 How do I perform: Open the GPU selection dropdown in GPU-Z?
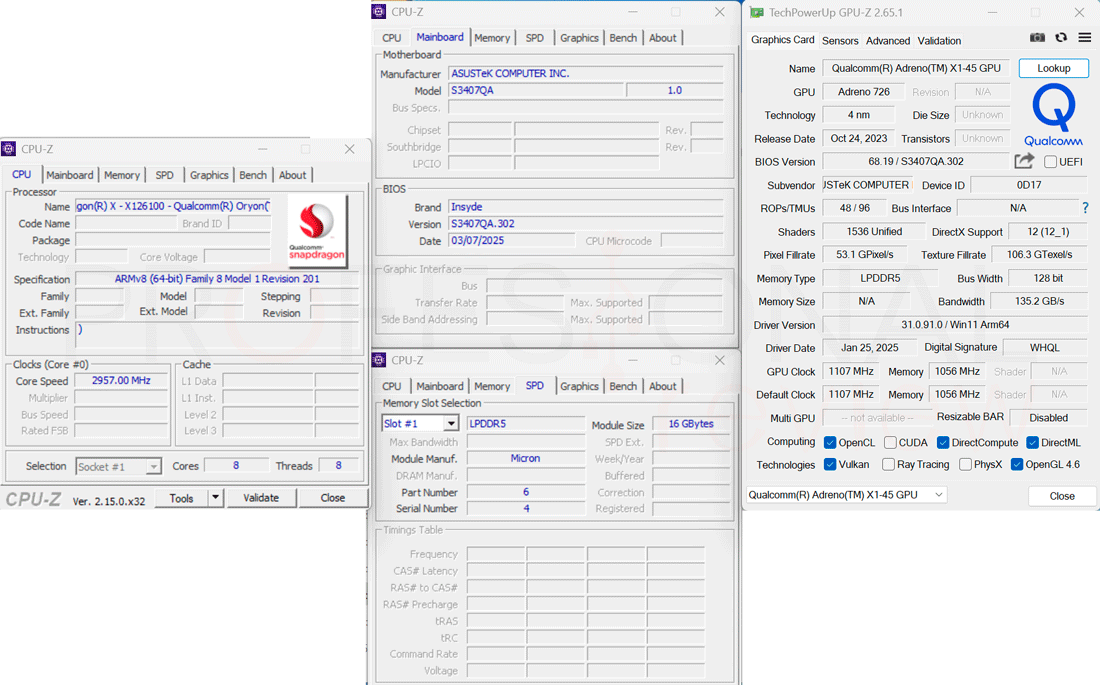point(846,495)
